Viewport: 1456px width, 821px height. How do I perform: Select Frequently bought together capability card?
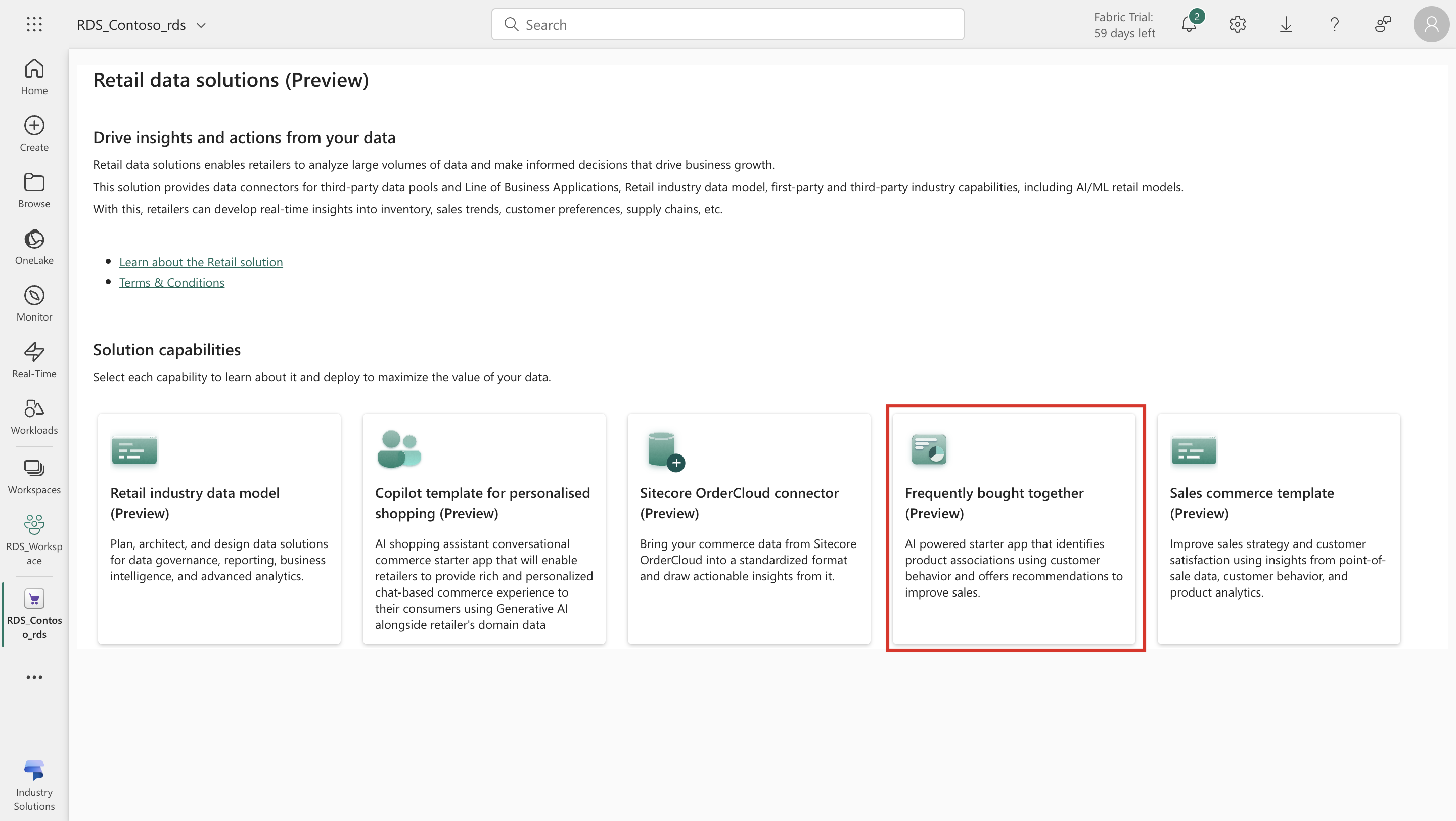tap(1014, 529)
